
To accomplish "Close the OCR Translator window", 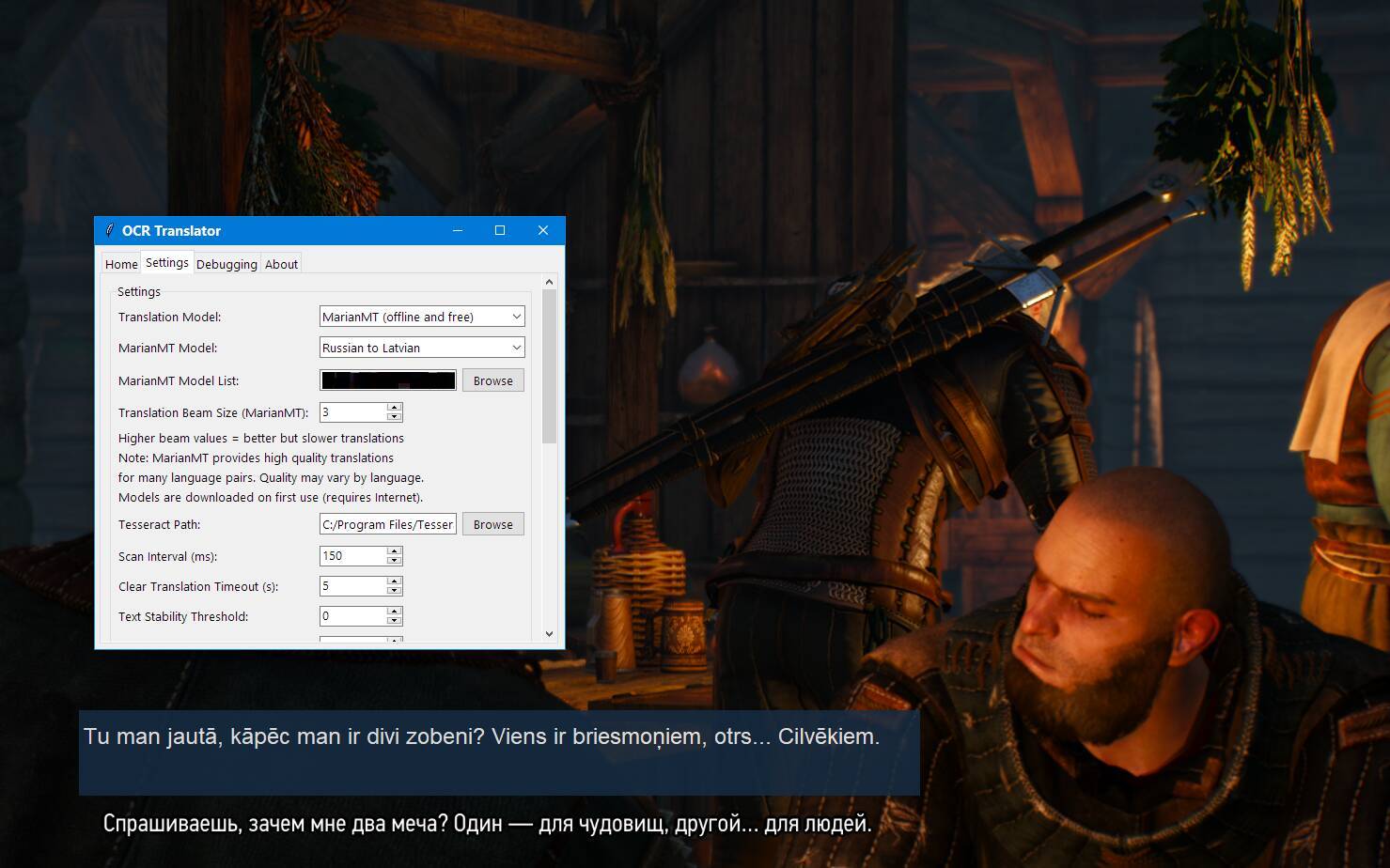I will [543, 230].
